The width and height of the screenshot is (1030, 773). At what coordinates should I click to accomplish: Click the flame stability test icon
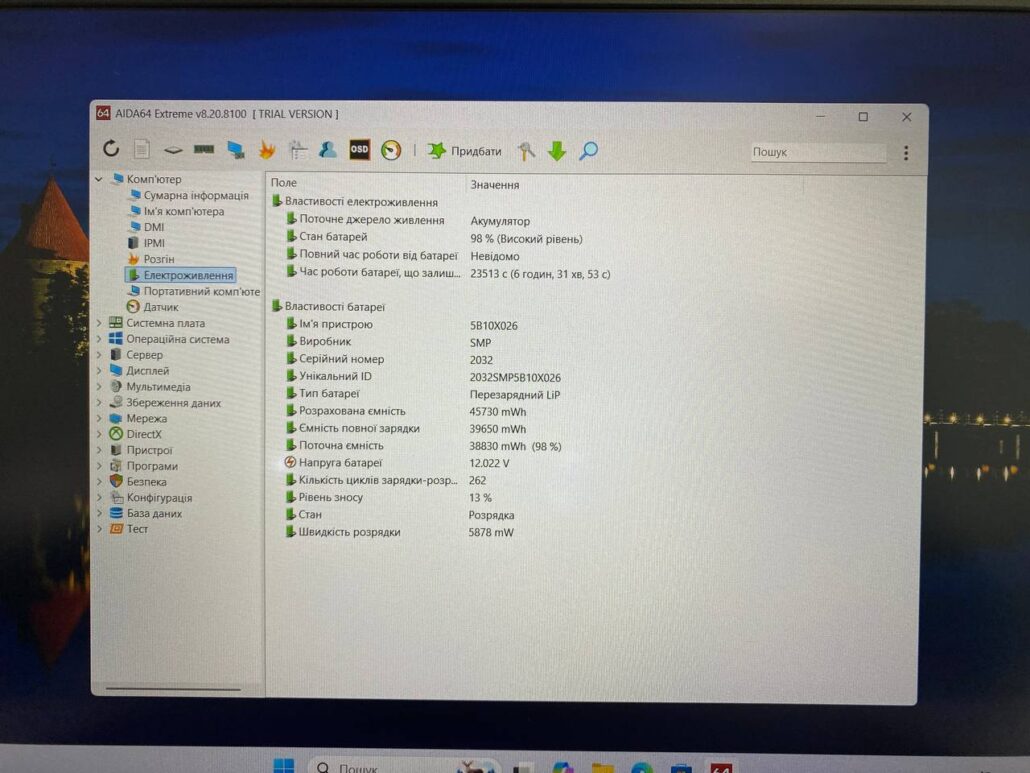(267, 150)
